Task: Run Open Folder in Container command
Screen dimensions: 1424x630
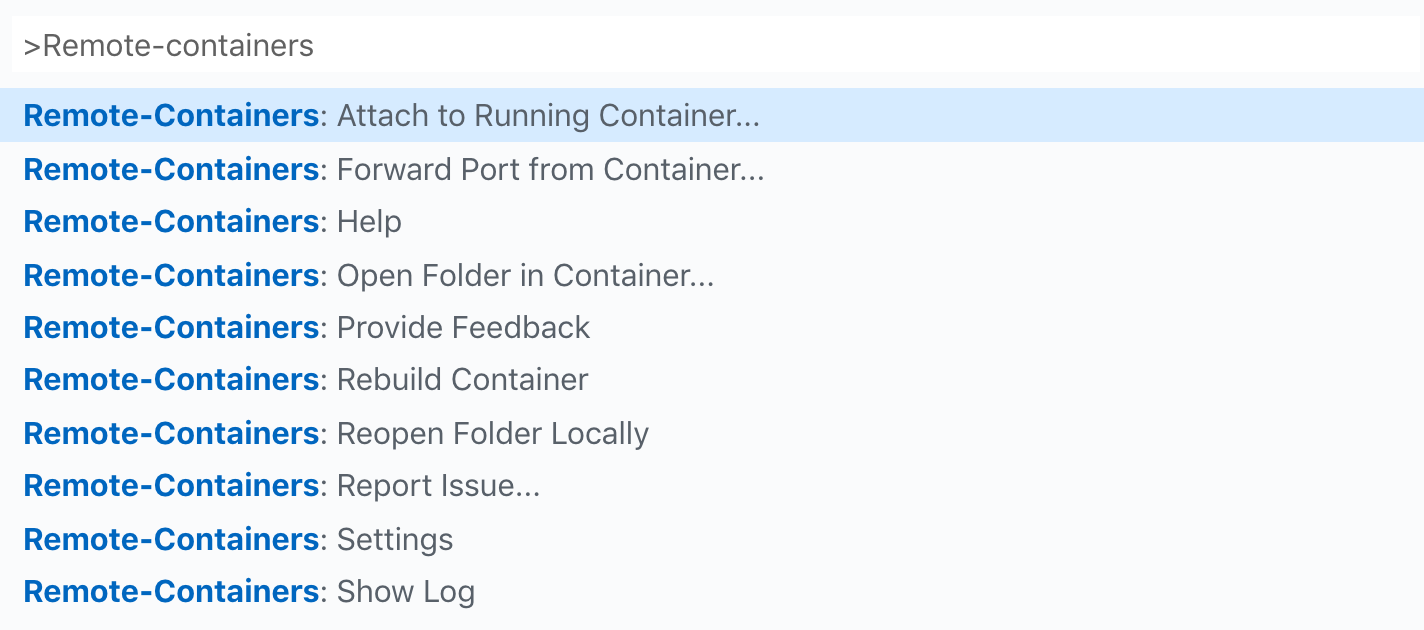Action: (525, 275)
